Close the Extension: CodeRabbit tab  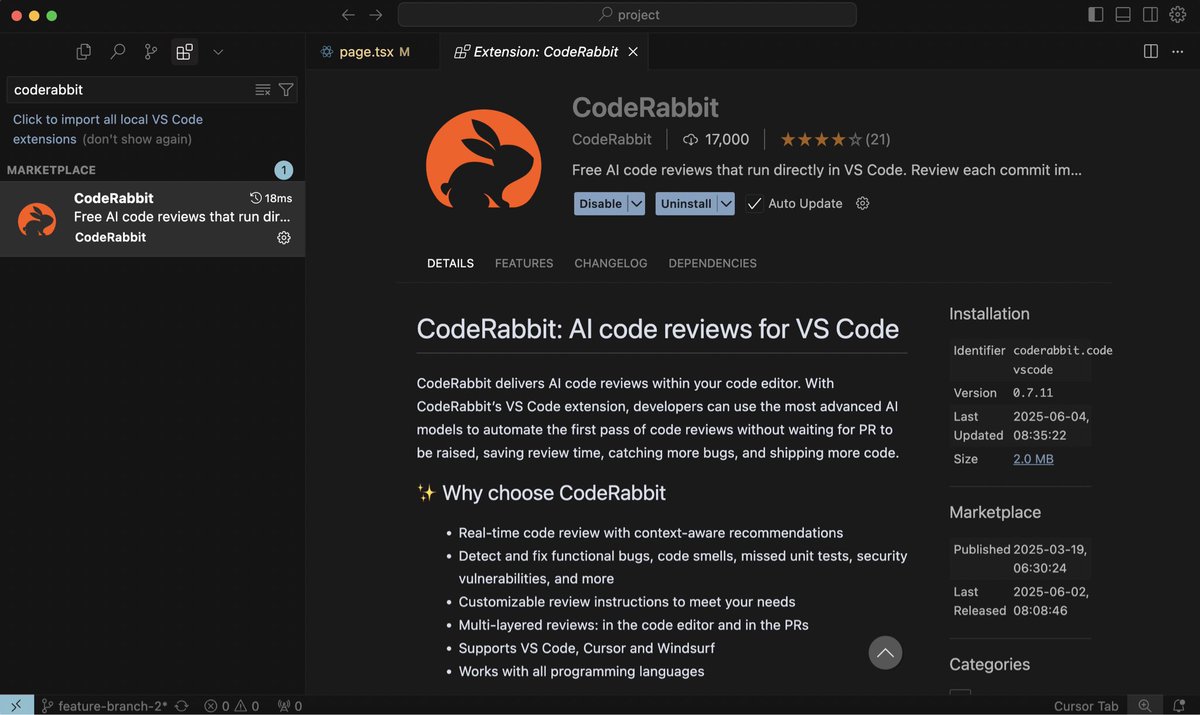click(x=633, y=52)
